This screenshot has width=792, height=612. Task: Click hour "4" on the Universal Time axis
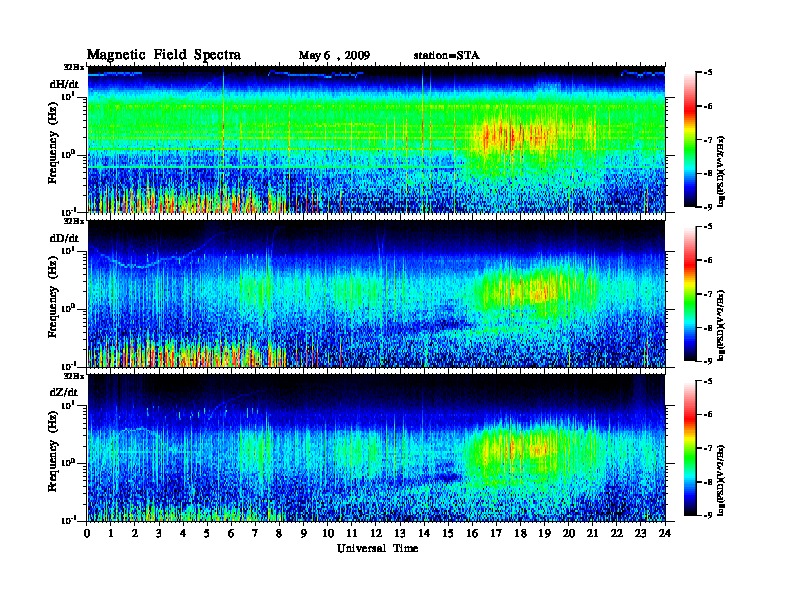tap(183, 533)
